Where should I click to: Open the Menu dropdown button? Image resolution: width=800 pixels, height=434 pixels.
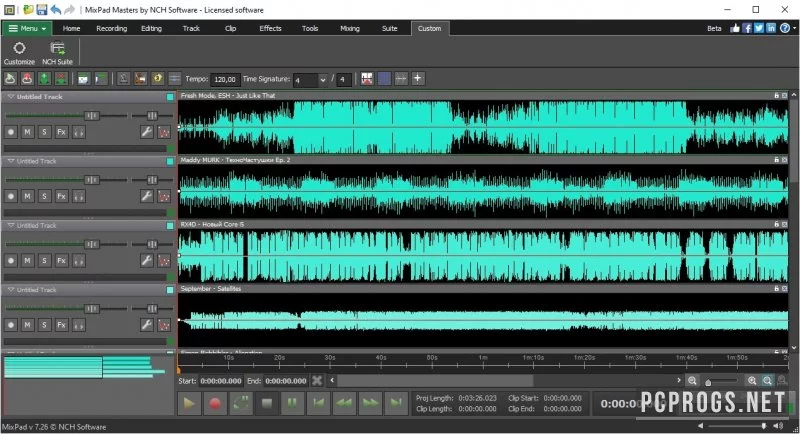tap(27, 29)
